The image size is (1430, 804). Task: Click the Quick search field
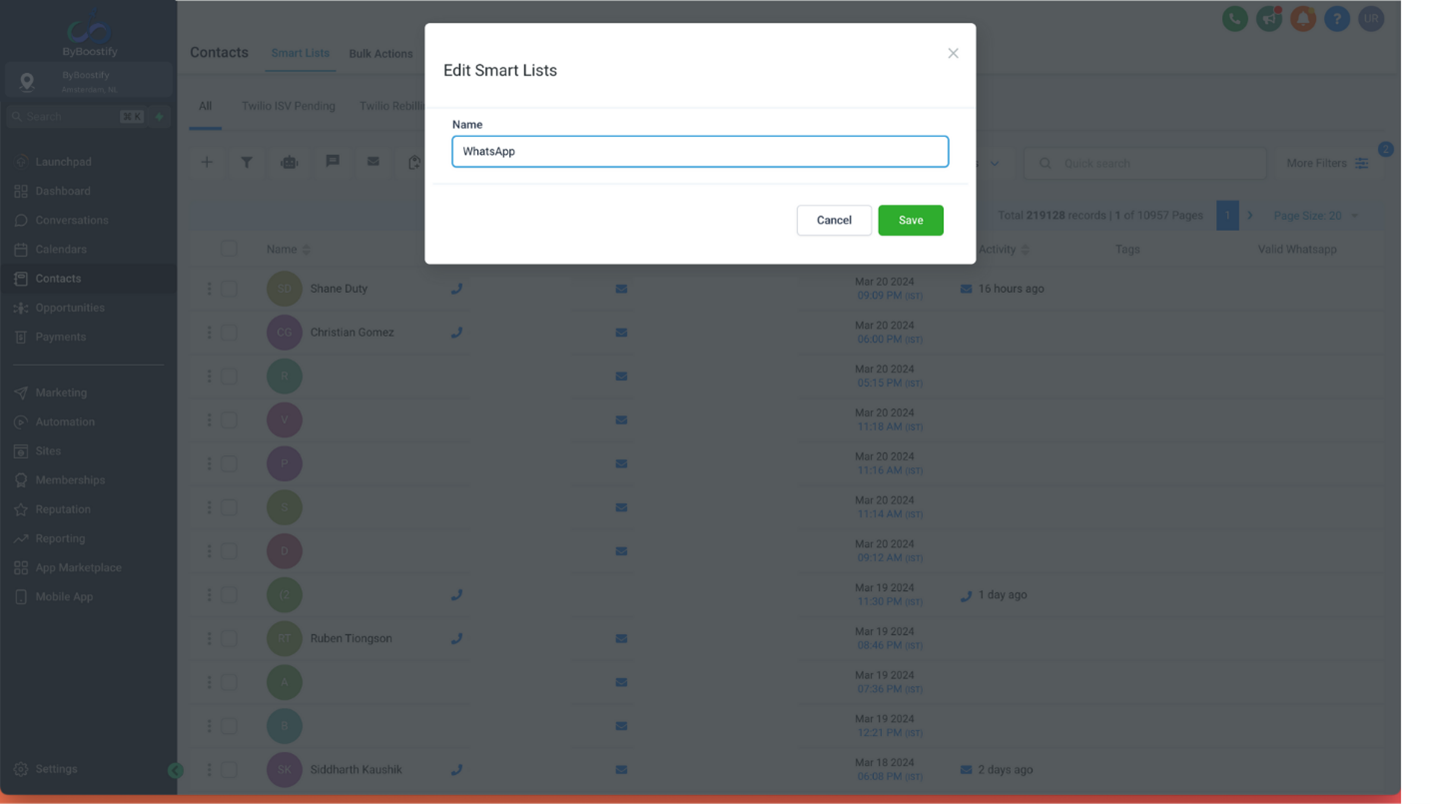click(x=1145, y=163)
